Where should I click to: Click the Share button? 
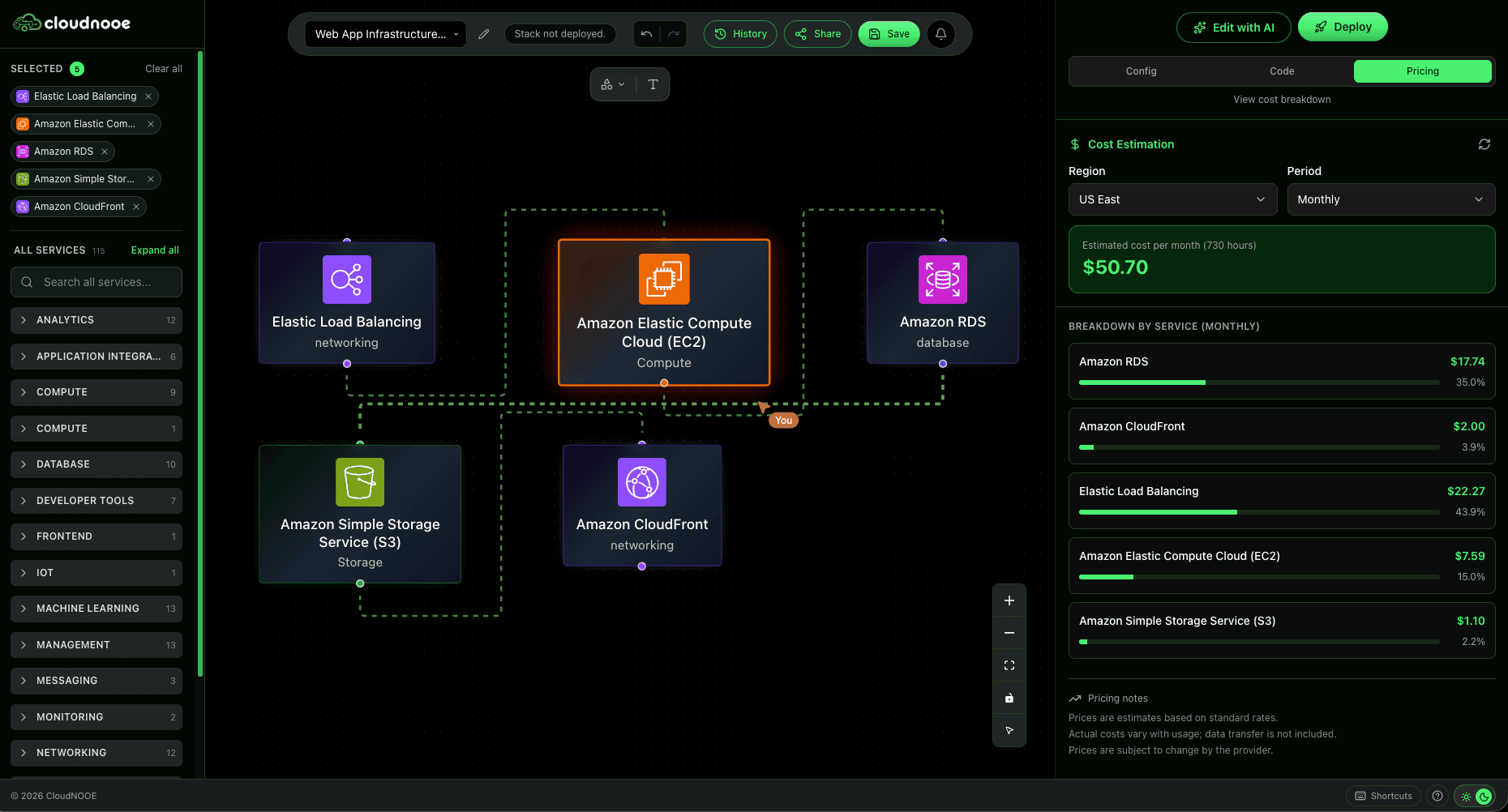pyautogui.click(x=817, y=34)
